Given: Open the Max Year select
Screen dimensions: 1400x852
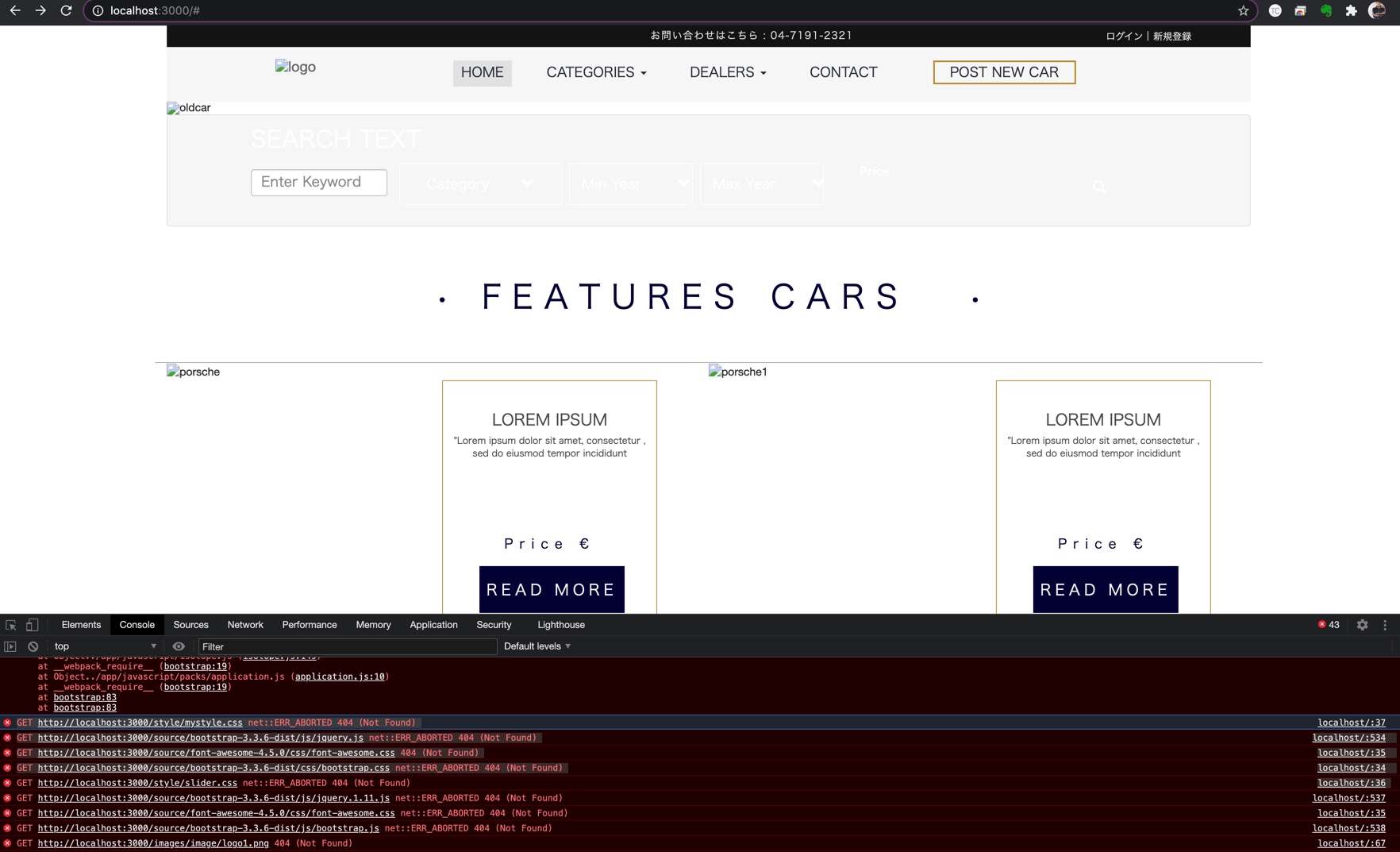Looking at the screenshot, I should pos(762,184).
